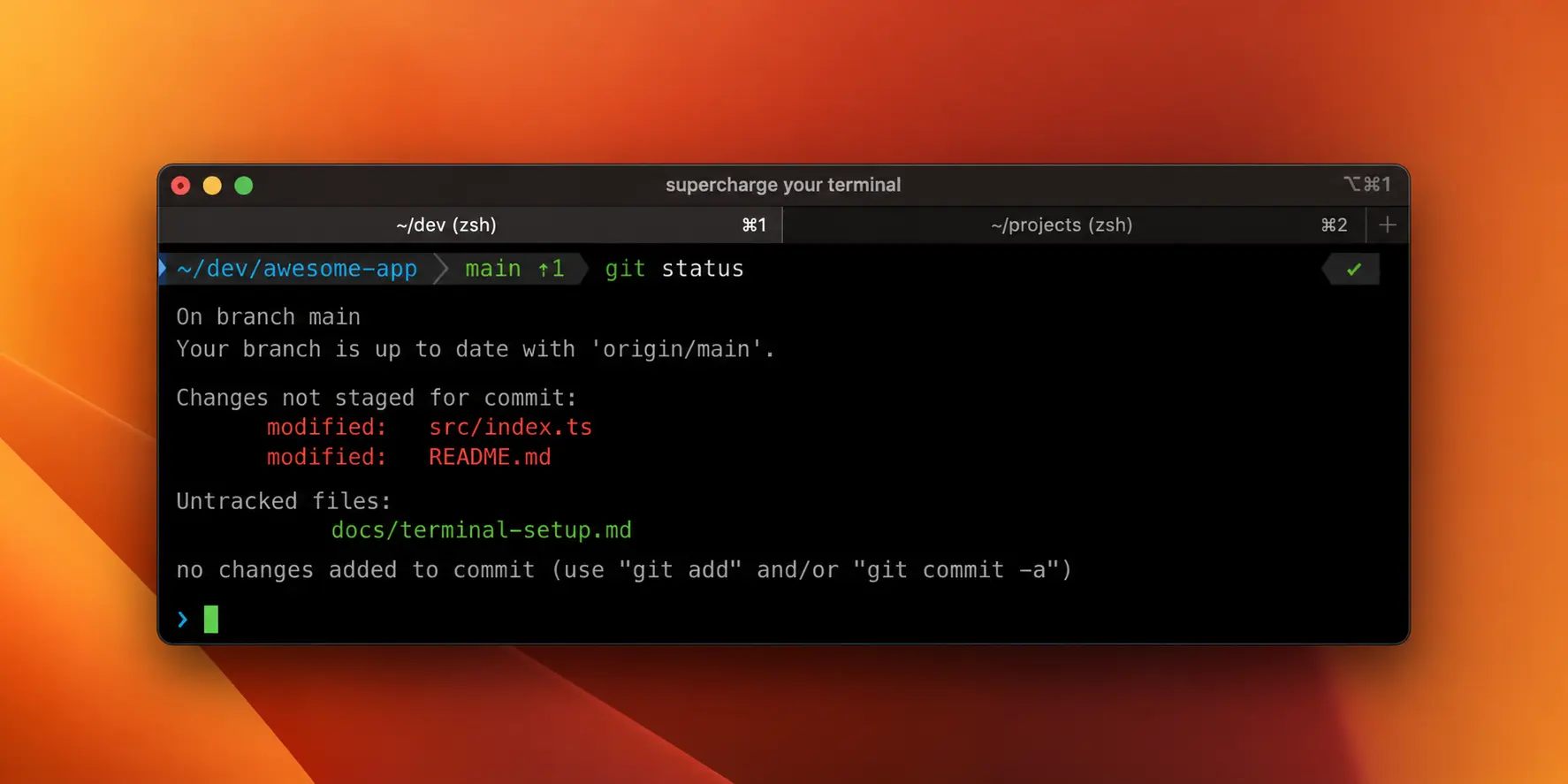Close the terminal window with the red button

pos(180,186)
